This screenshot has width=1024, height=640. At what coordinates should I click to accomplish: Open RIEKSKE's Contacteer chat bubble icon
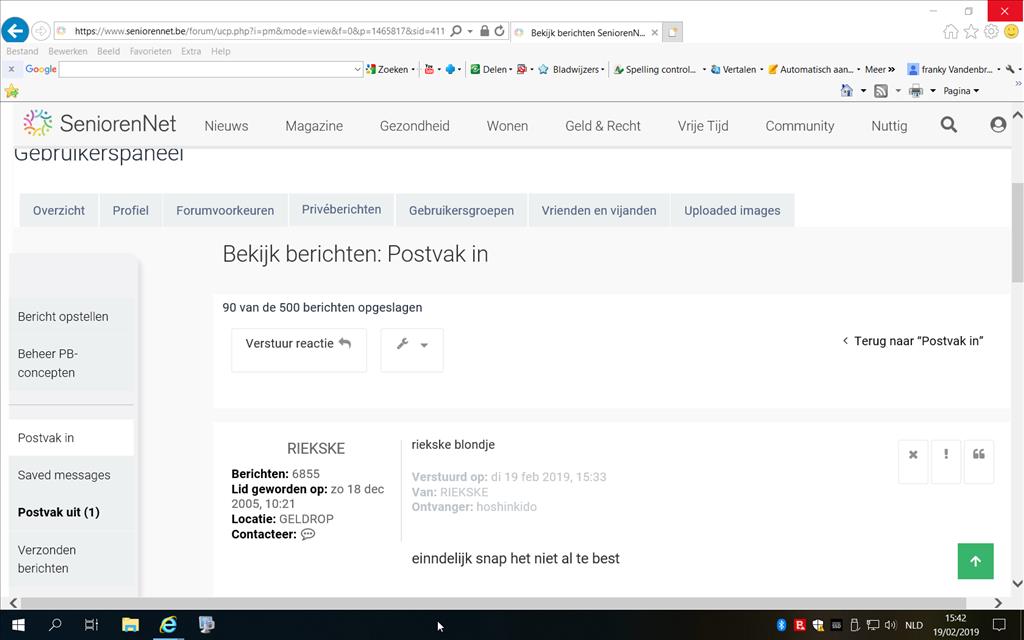(308, 534)
